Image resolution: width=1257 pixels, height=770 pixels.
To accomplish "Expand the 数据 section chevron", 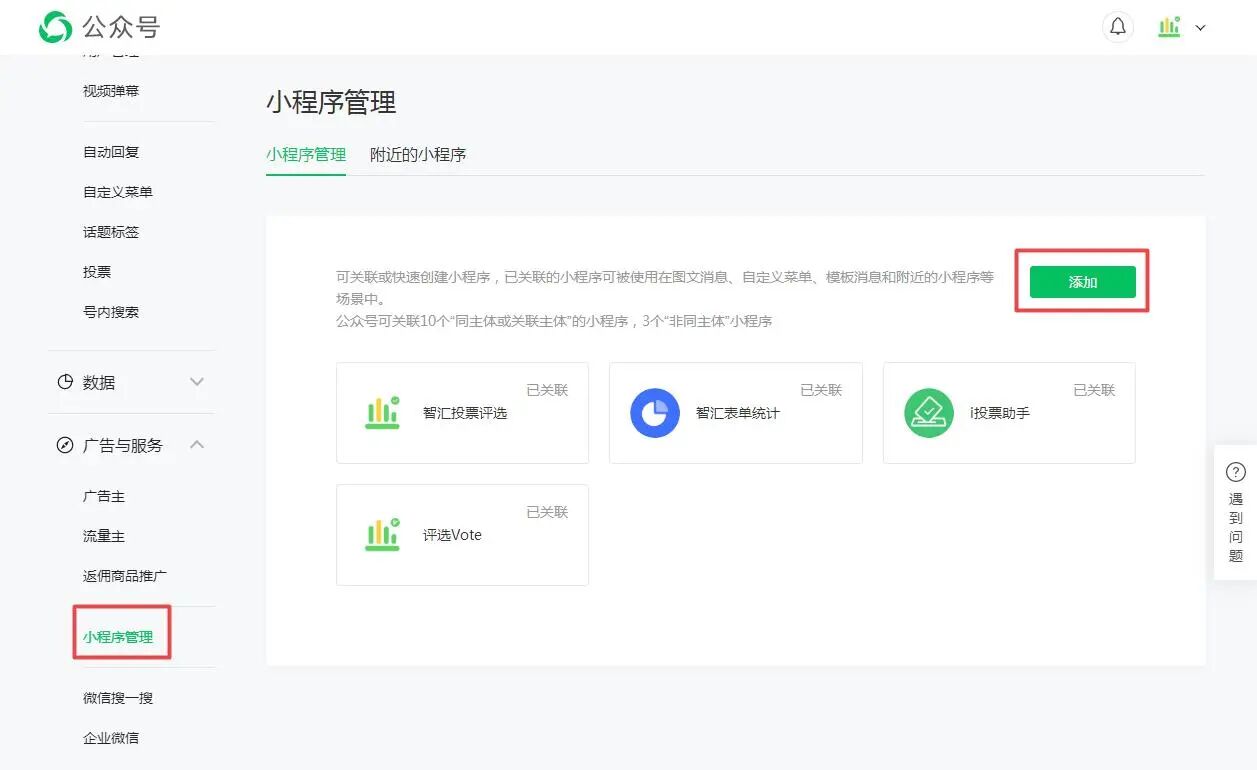I will [197, 382].
